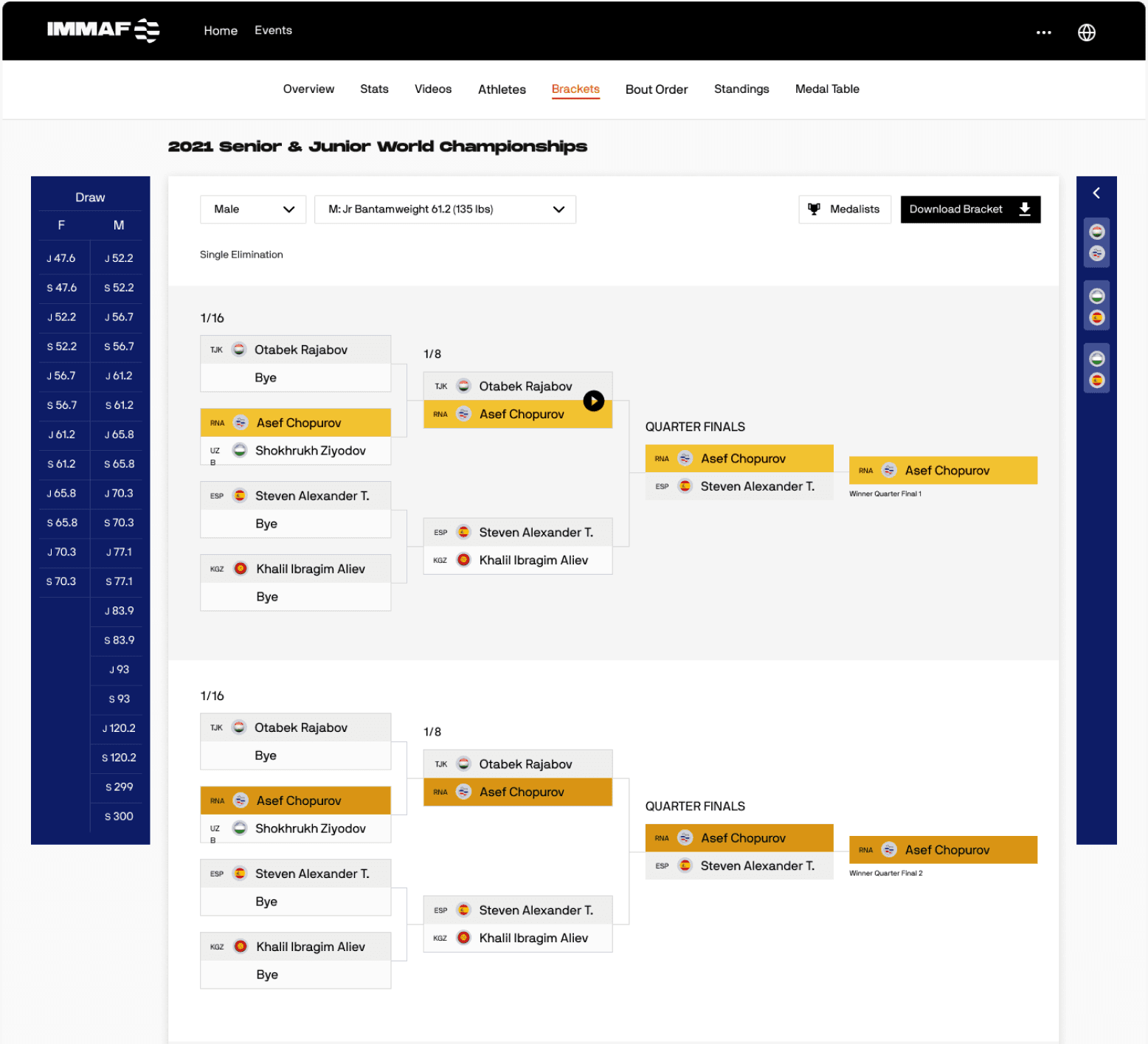Switch to the Medal Table tab
Image resolution: width=1148 pixels, height=1044 pixels.
[827, 89]
